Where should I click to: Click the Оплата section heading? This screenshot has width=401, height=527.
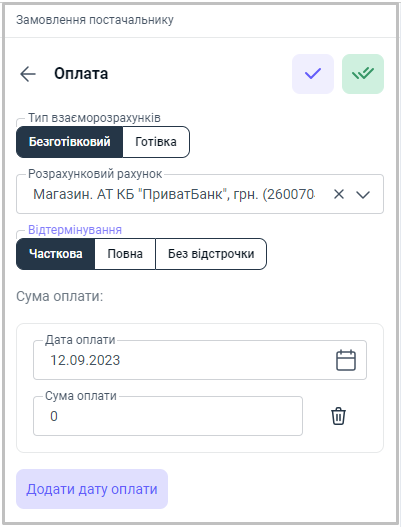[x=81, y=74]
